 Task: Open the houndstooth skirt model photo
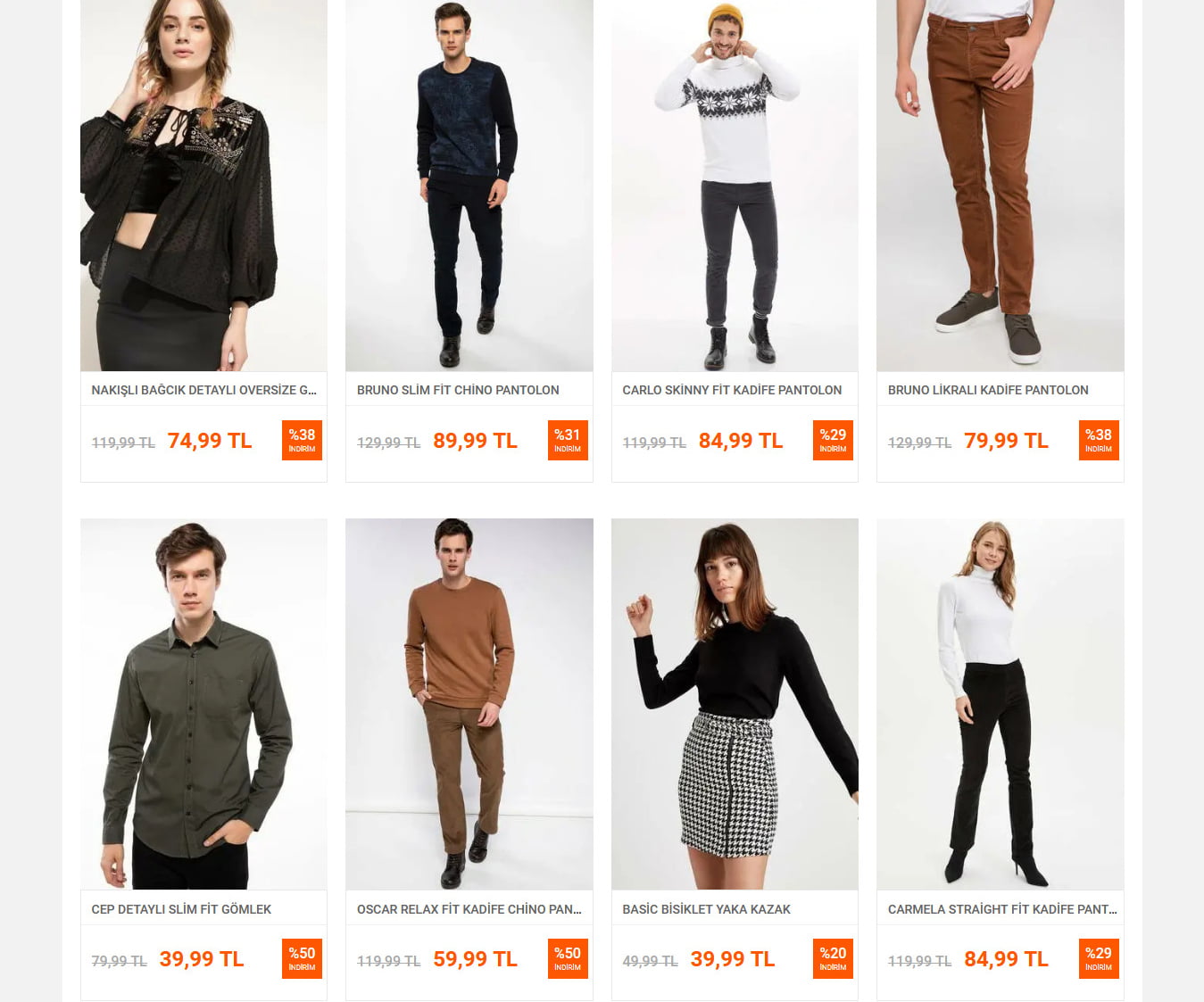735,704
